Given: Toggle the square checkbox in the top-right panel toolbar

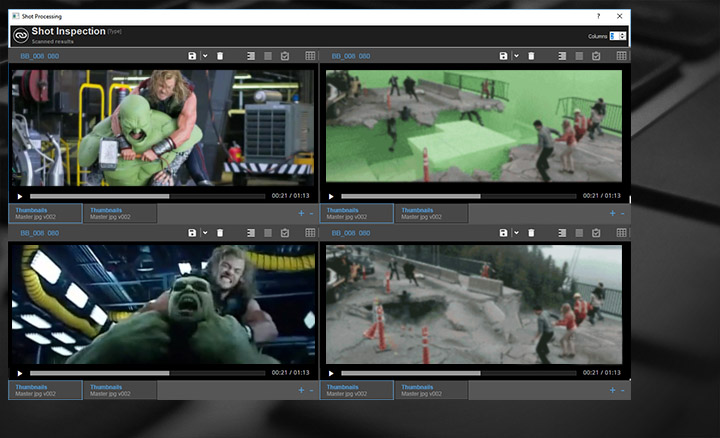Looking at the screenshot, I should click(579, 56).
